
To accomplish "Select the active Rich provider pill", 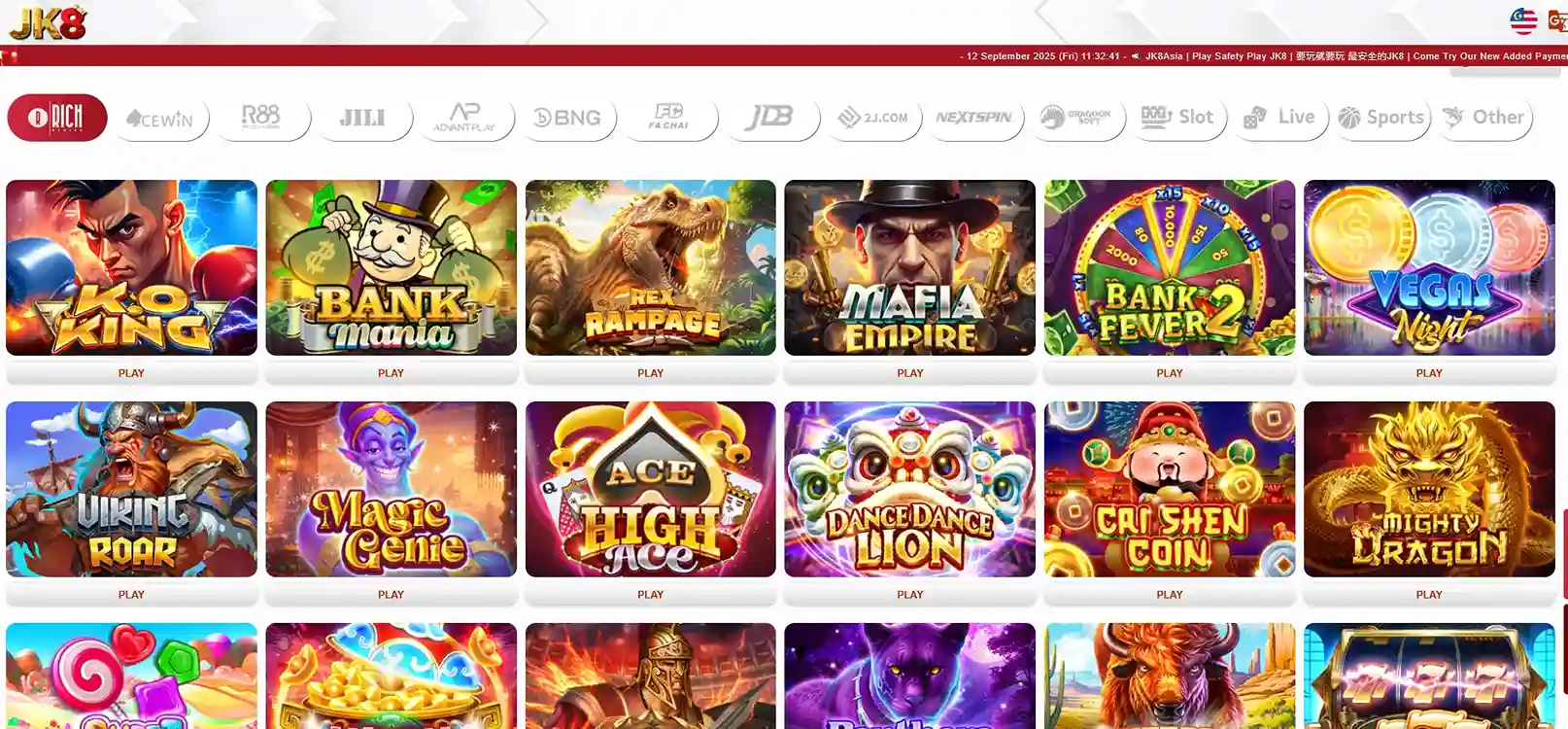I will coord(57,118).
